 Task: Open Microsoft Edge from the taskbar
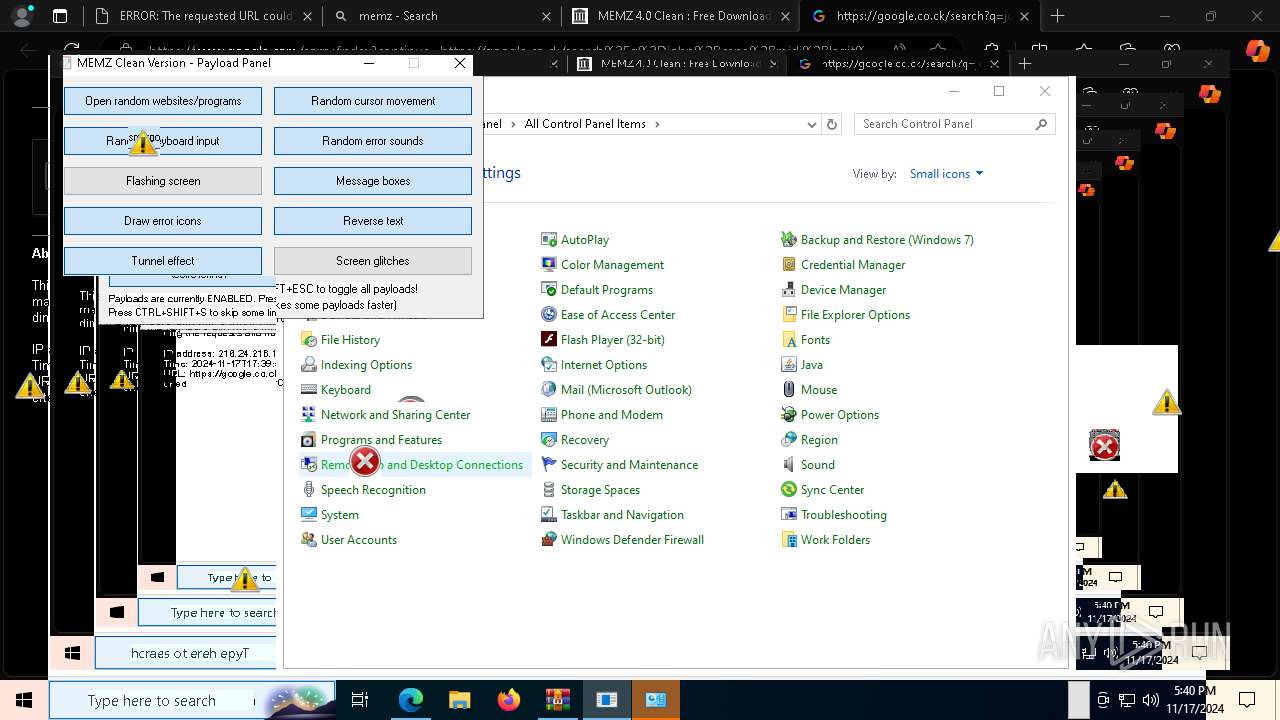point(411,700)
